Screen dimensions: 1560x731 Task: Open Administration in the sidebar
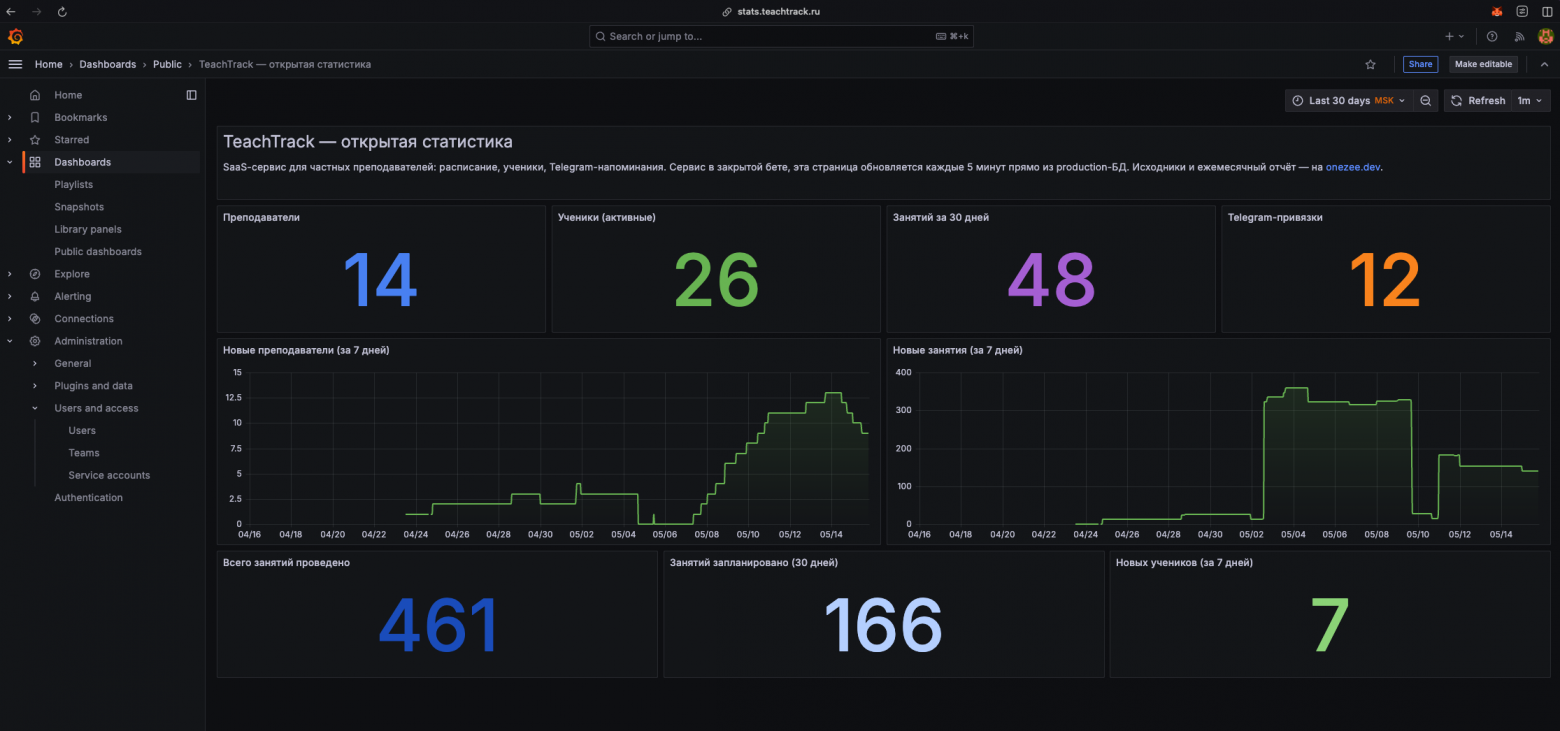[88, 341]
